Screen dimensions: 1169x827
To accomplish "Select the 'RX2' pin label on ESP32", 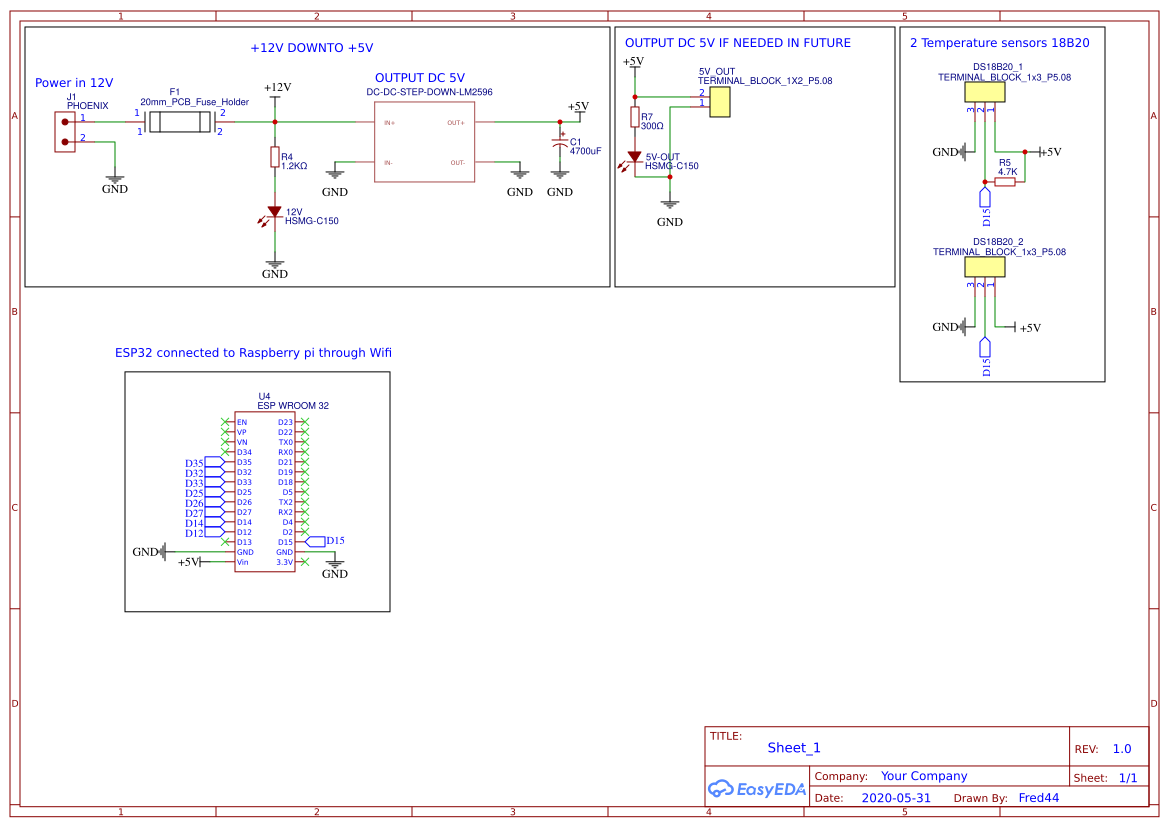I will [286, 512].
